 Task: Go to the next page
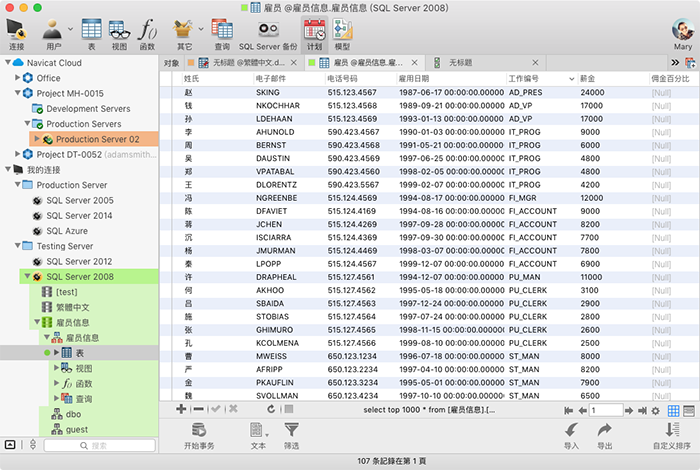tap(629, 411)
